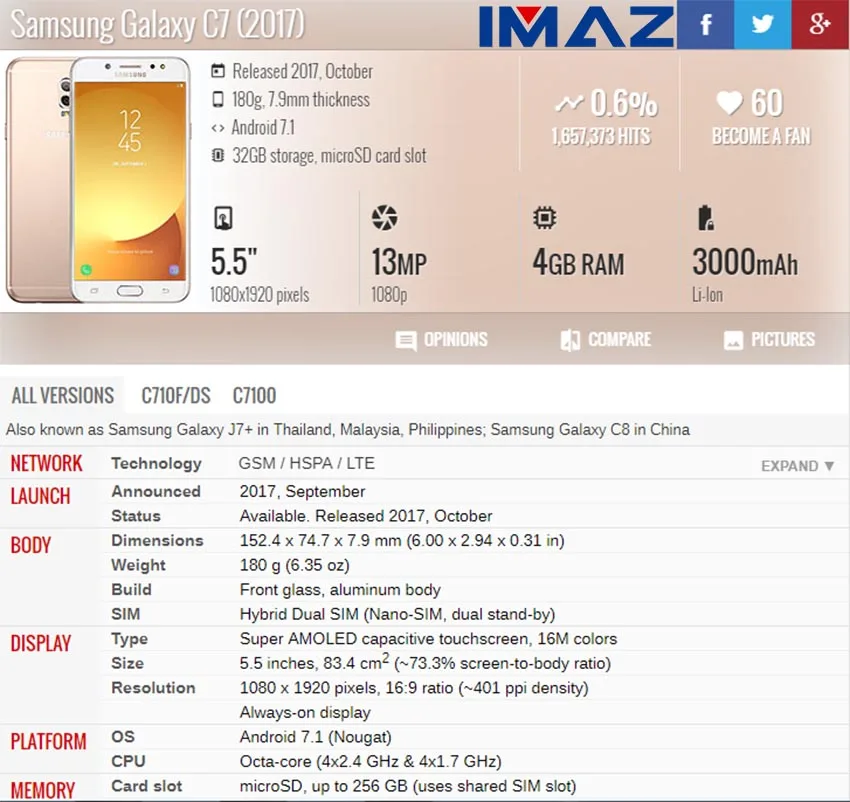Switch to the C7100 version tab
This screenshot has width=850, height=802.
coord(254,396)
